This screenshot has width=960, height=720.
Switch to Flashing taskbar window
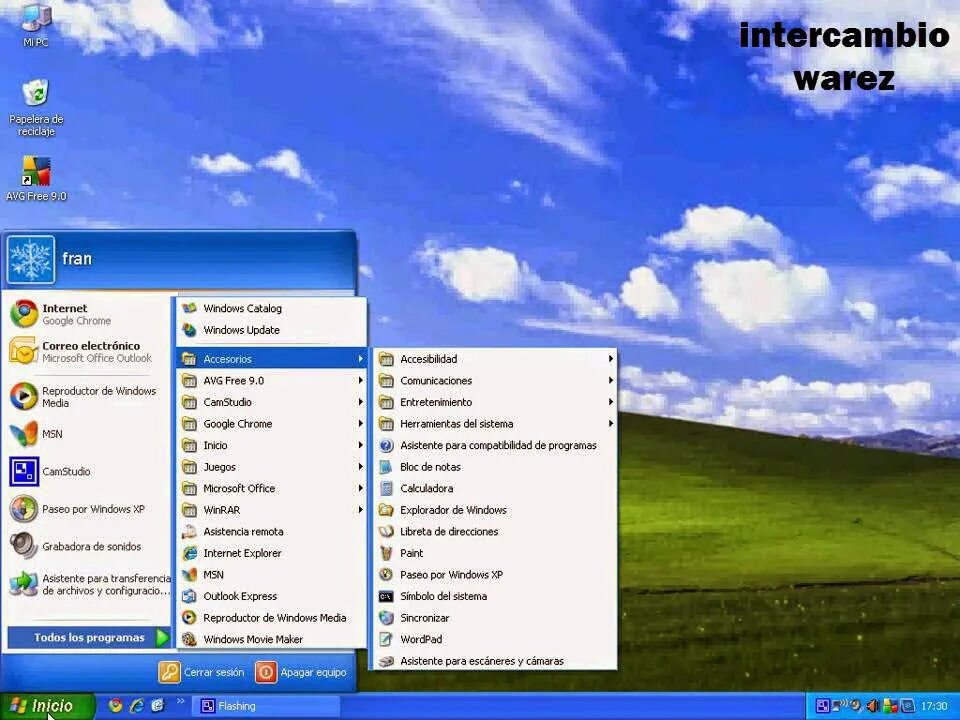pos(266,706)
